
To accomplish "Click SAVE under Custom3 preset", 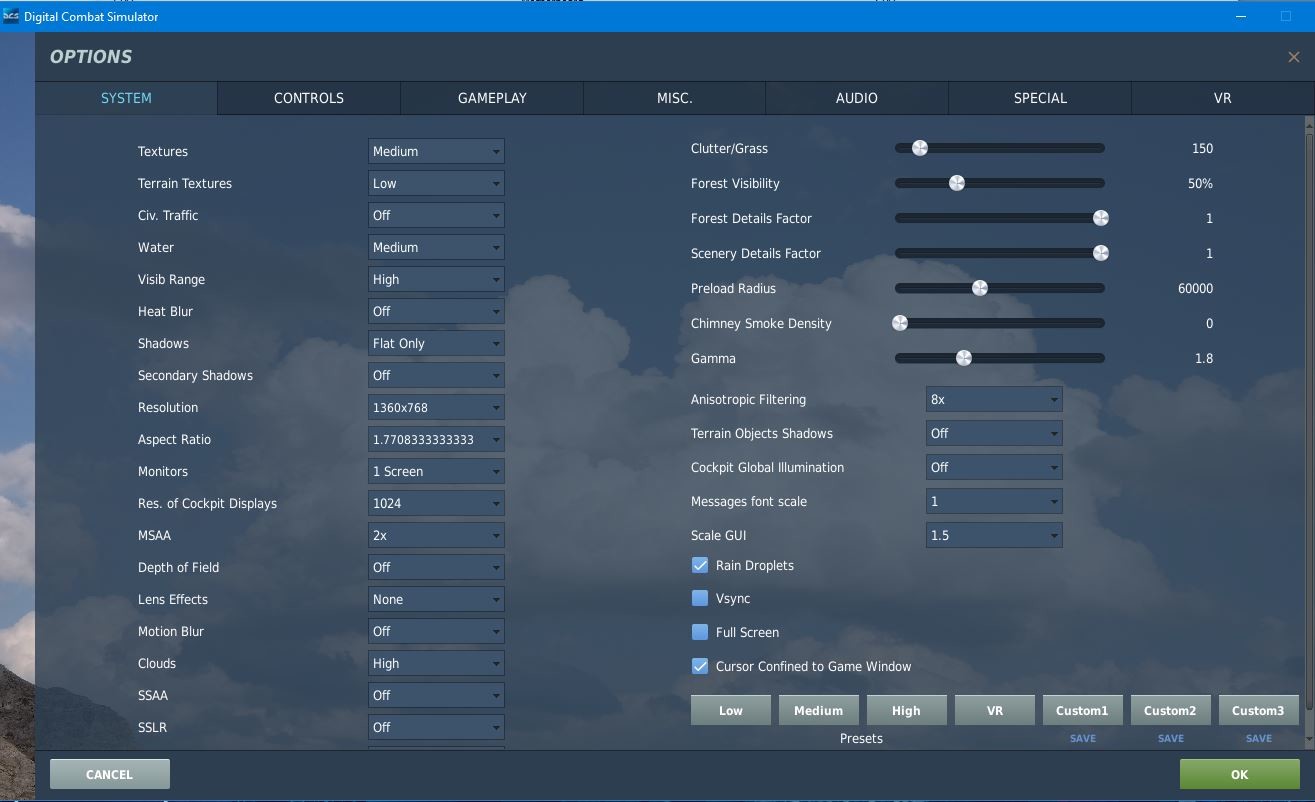I will click(1259, 738).
